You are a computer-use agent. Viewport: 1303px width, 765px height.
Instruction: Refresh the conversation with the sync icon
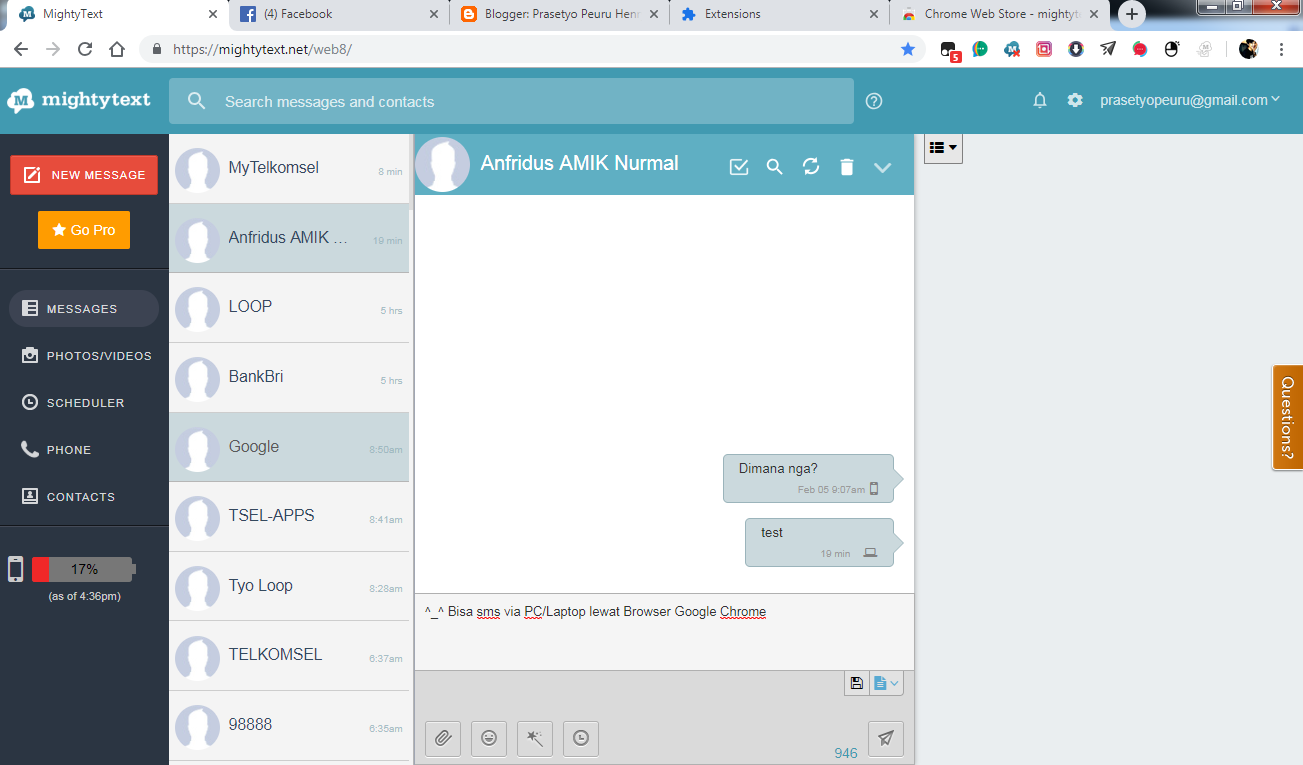tap(811, 167)
